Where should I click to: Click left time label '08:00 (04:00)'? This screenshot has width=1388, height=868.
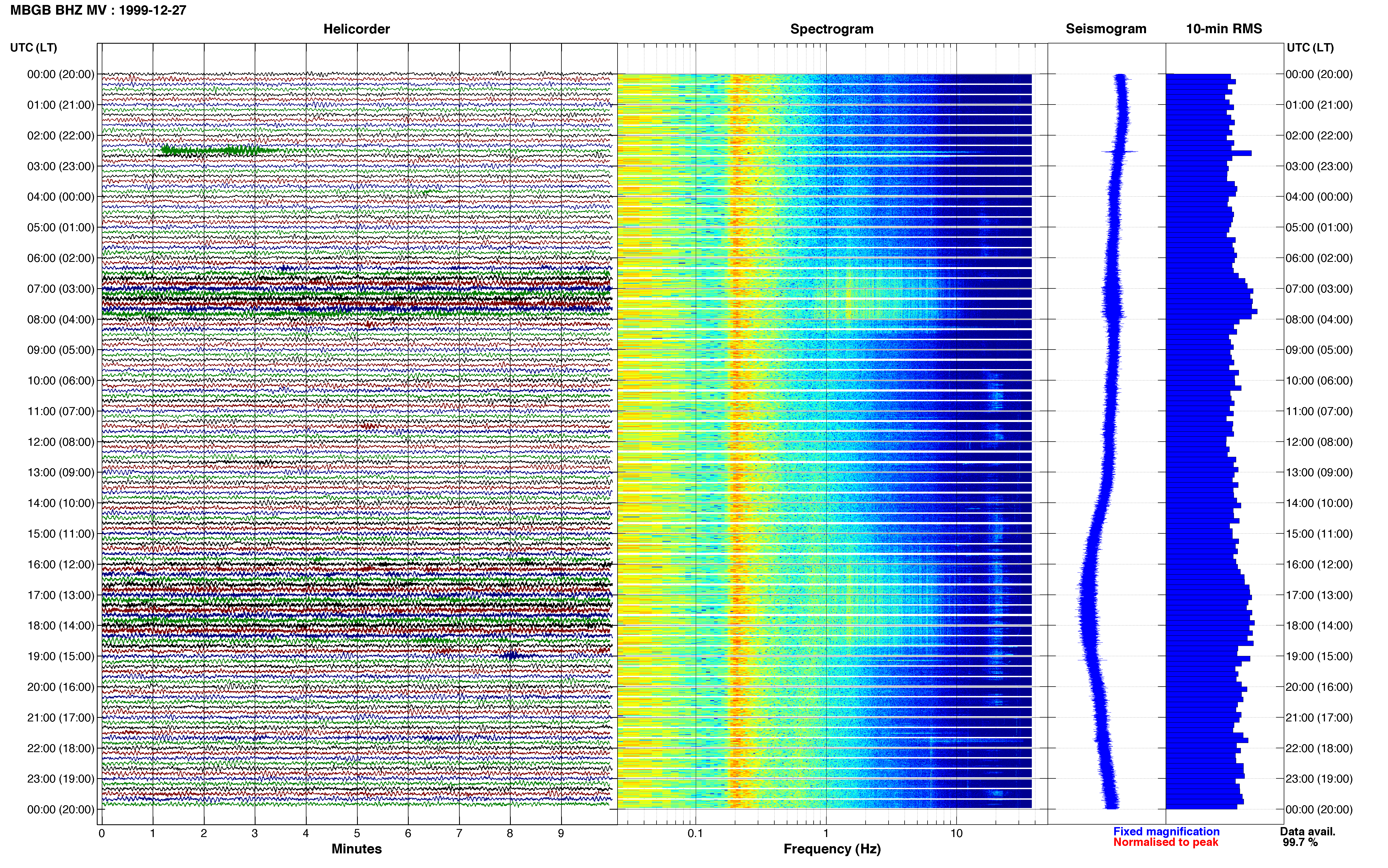tap(61, 319)
